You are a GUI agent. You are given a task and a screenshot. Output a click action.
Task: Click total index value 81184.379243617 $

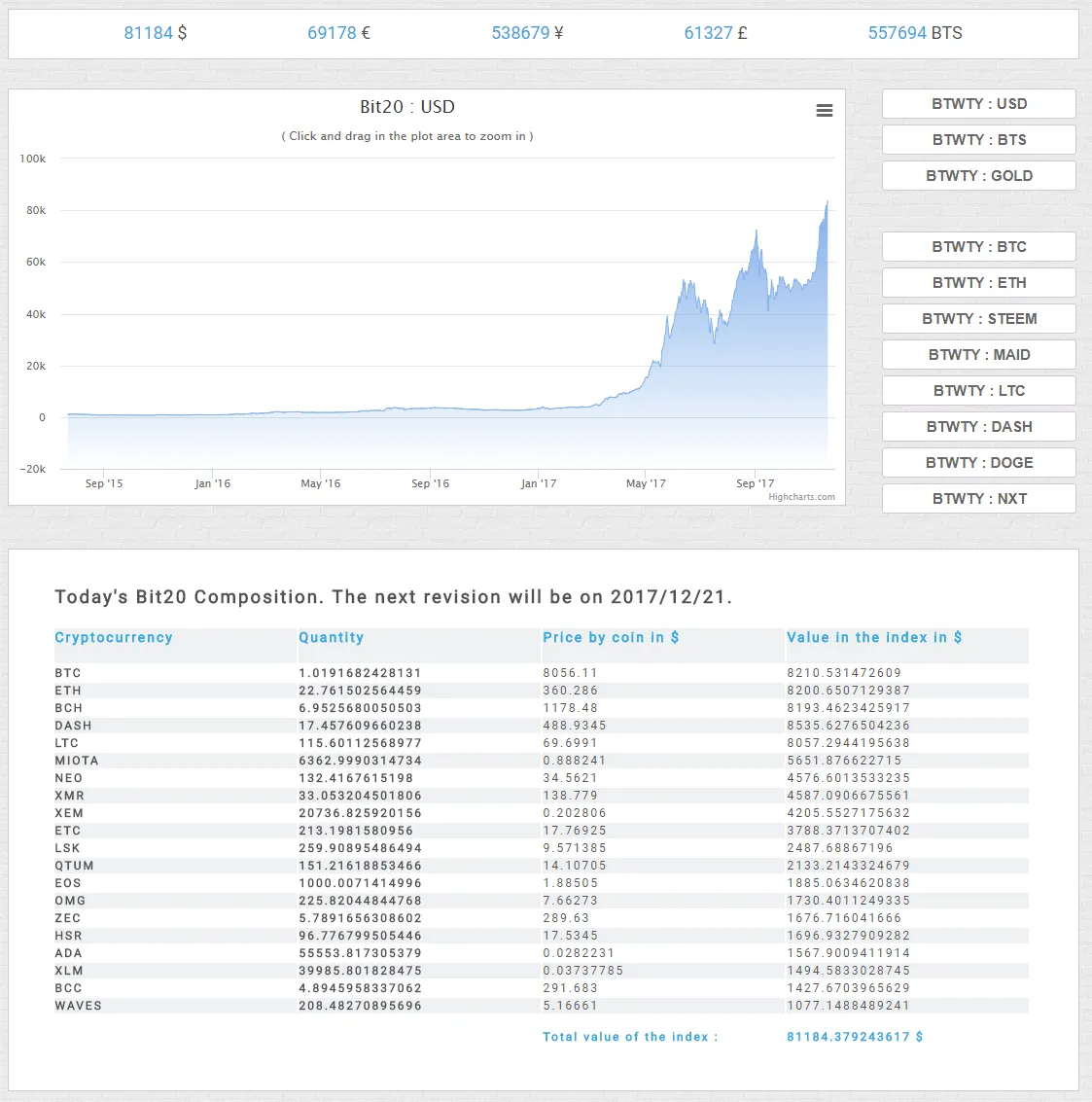tap(855, 1037)
